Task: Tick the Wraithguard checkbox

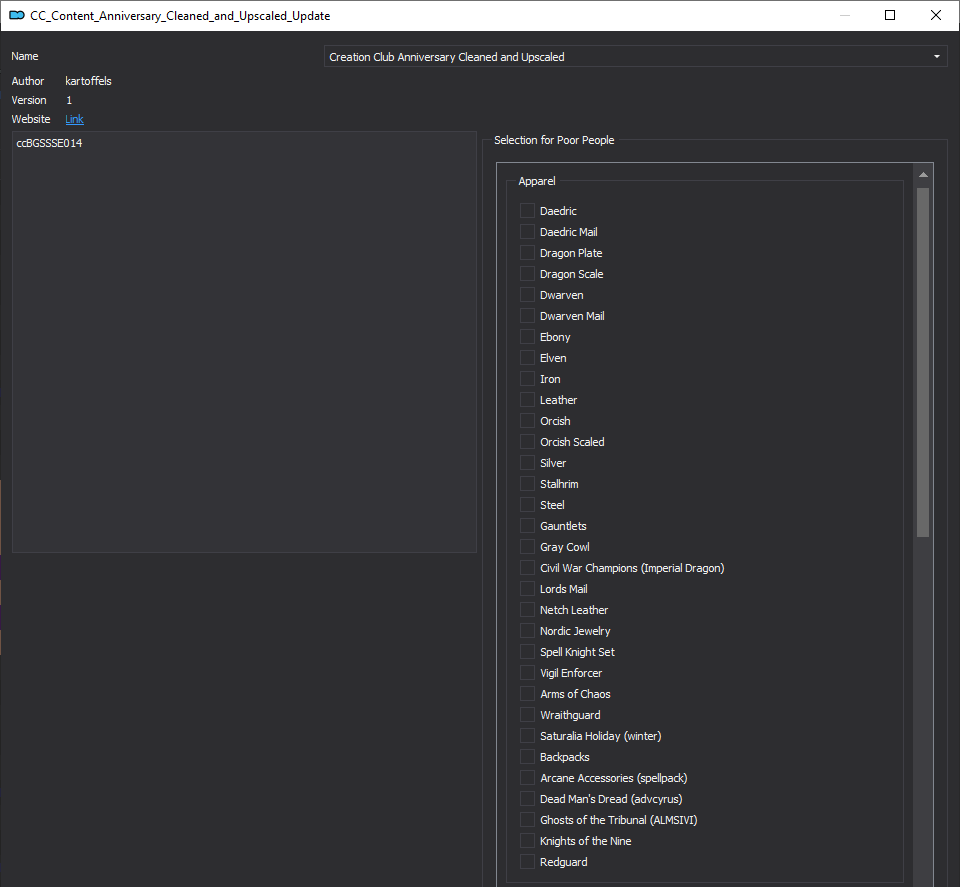Action: pyautogui.click(x=527, y=715)
